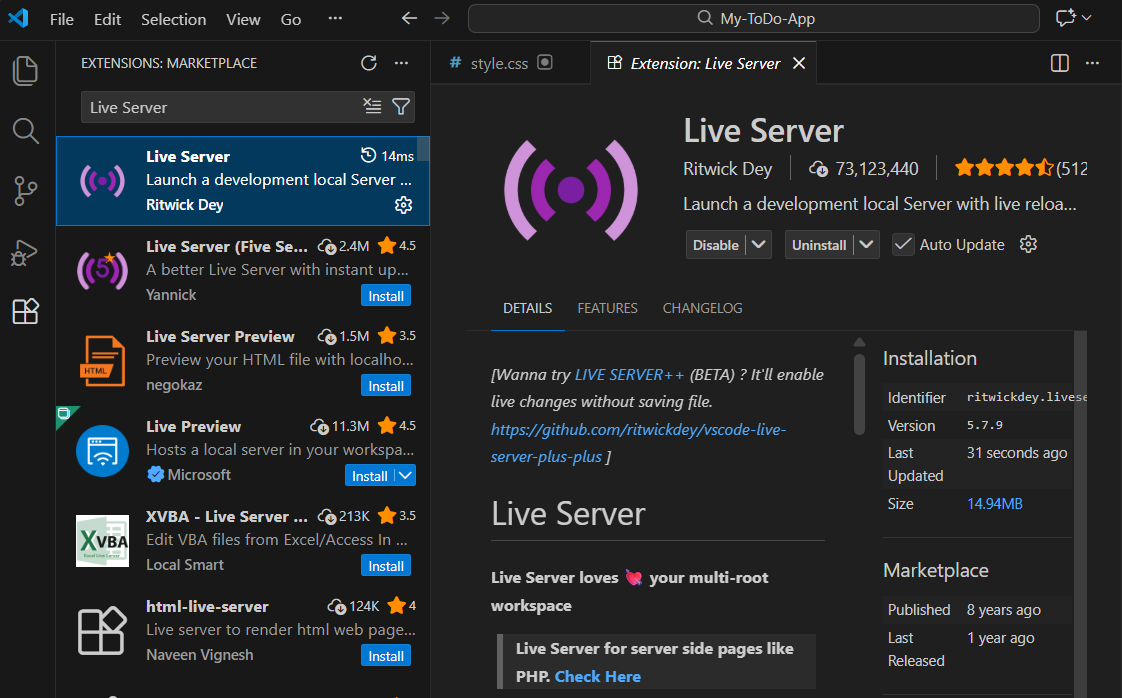Image resolution: width=1122 pixels, height=698 pixels.
Task: Open the Extensions view icon
Action: coord(25,311)
